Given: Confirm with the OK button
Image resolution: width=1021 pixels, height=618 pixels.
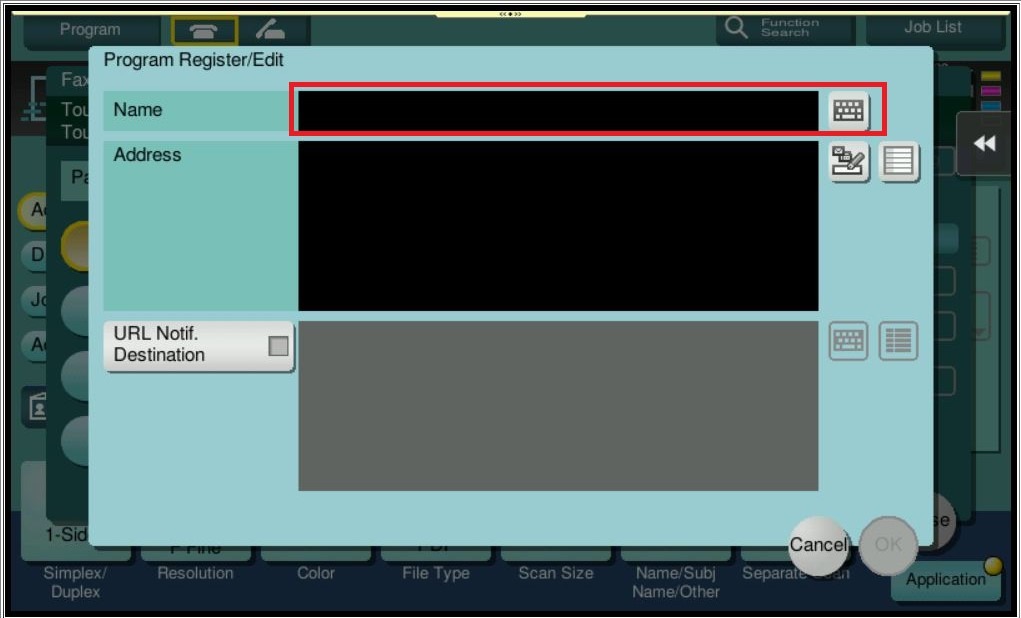Looking at the screenshot, I should pos(888,545).
